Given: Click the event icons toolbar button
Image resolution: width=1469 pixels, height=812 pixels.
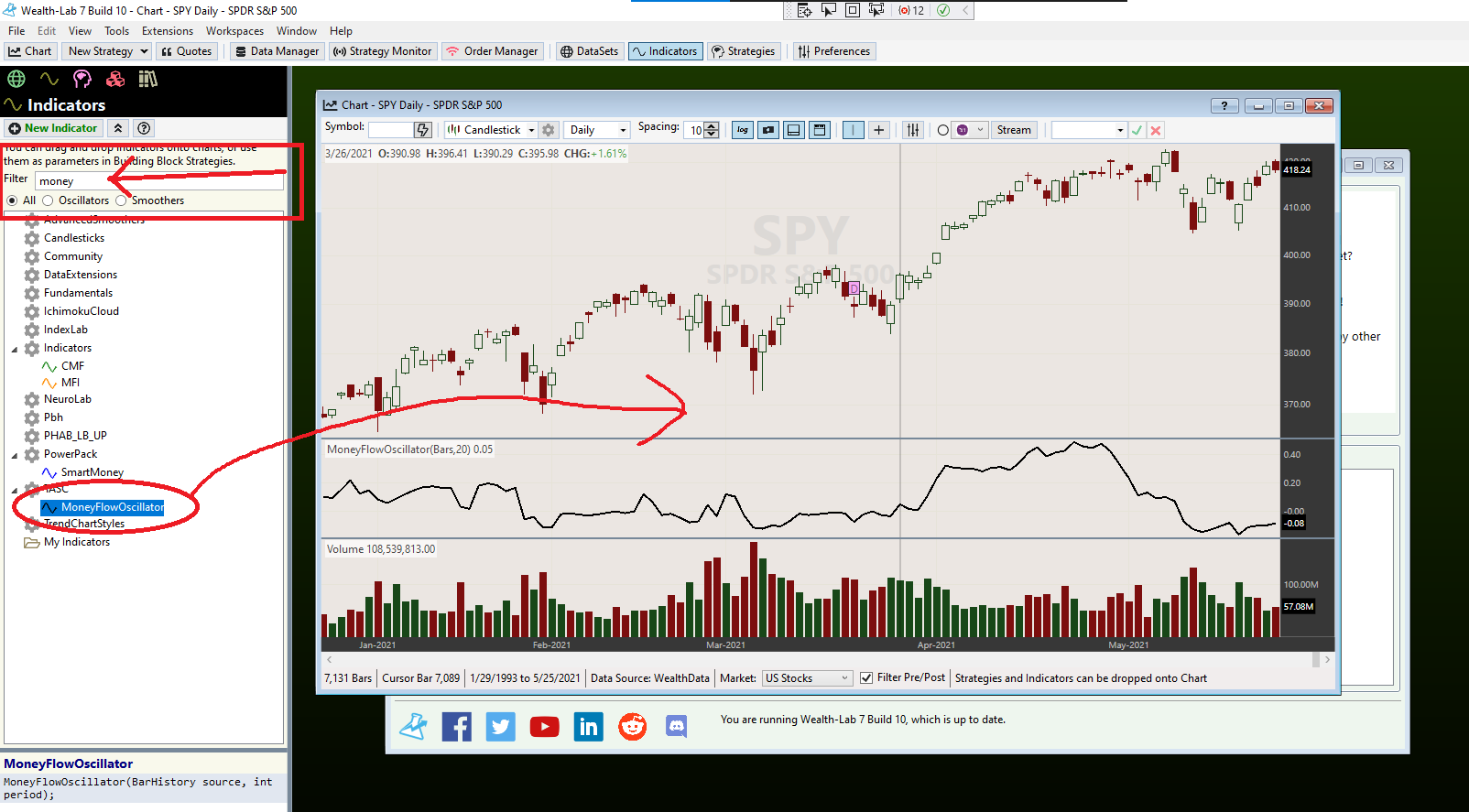Looking at the screenshot, I should [x=768, y=130].
